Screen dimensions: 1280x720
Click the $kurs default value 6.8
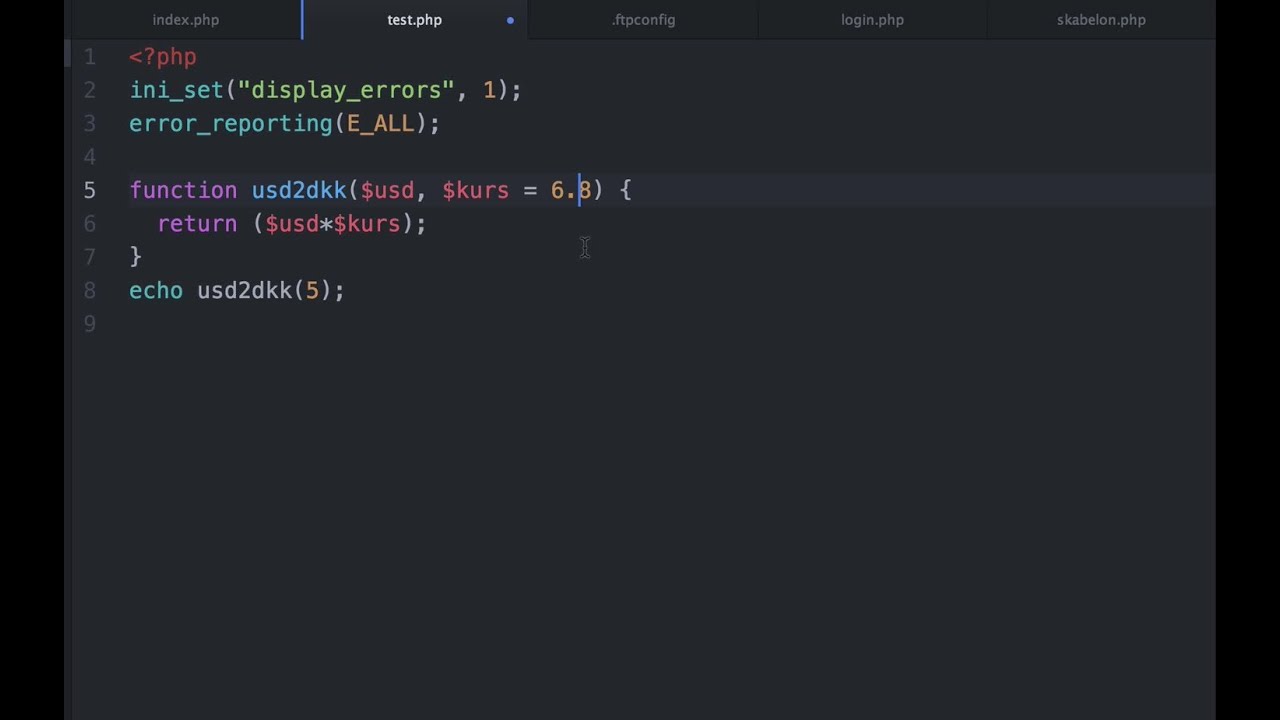pyautogui.click(x=570, y=190)
